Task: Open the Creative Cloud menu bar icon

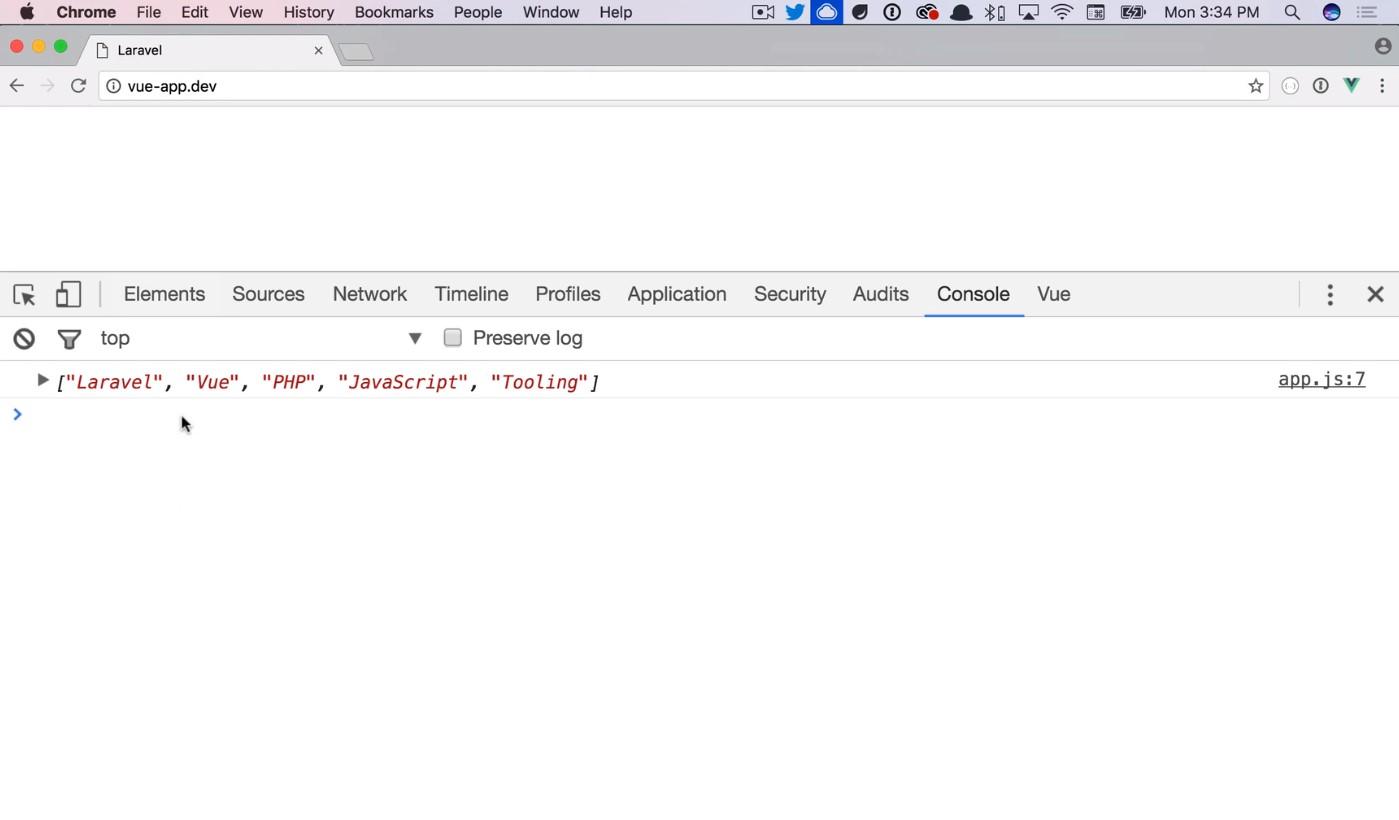Action: [x=927, y=12]
